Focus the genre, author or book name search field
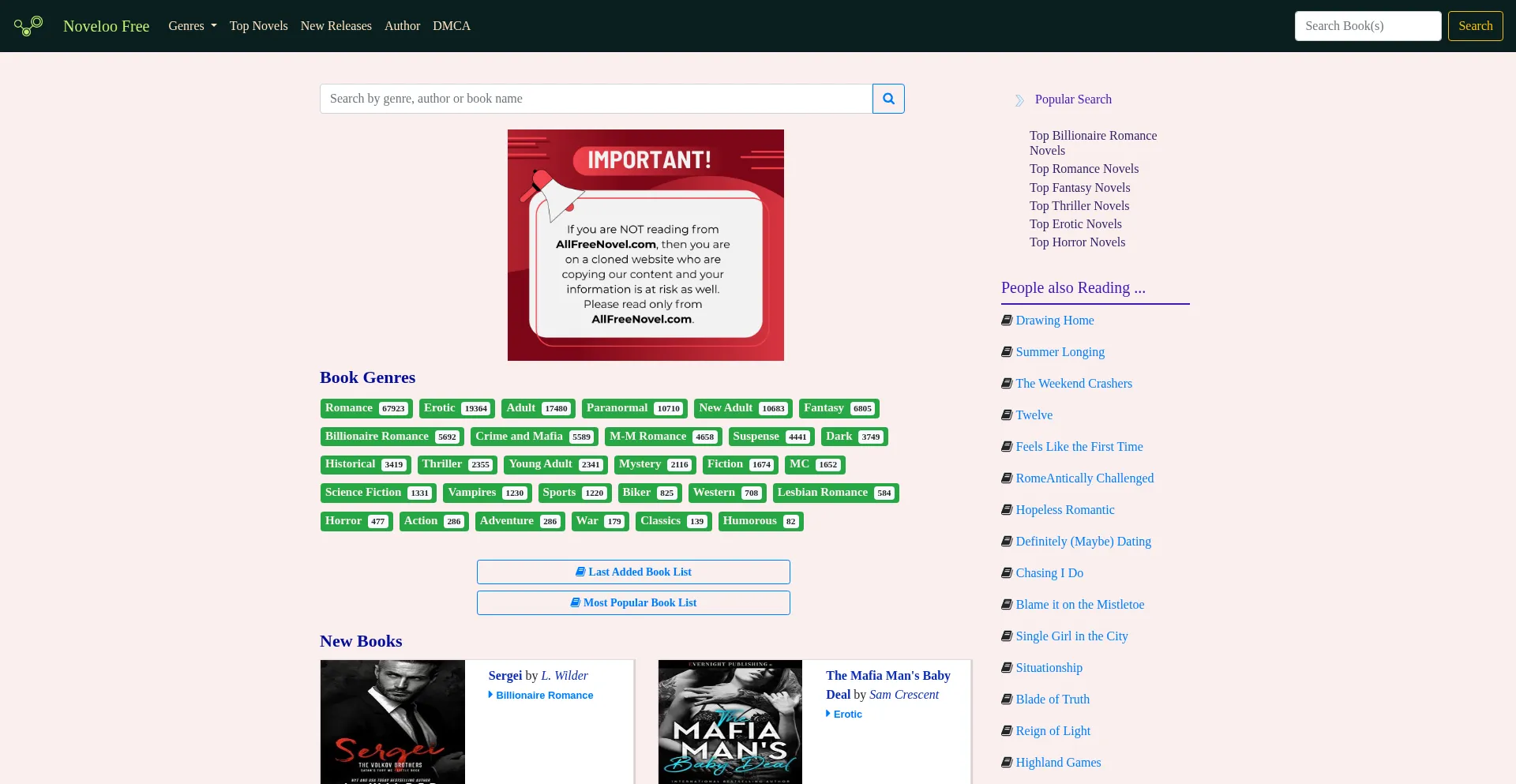The height and width of the screenshot is (784, 1516). coord(595,99)
